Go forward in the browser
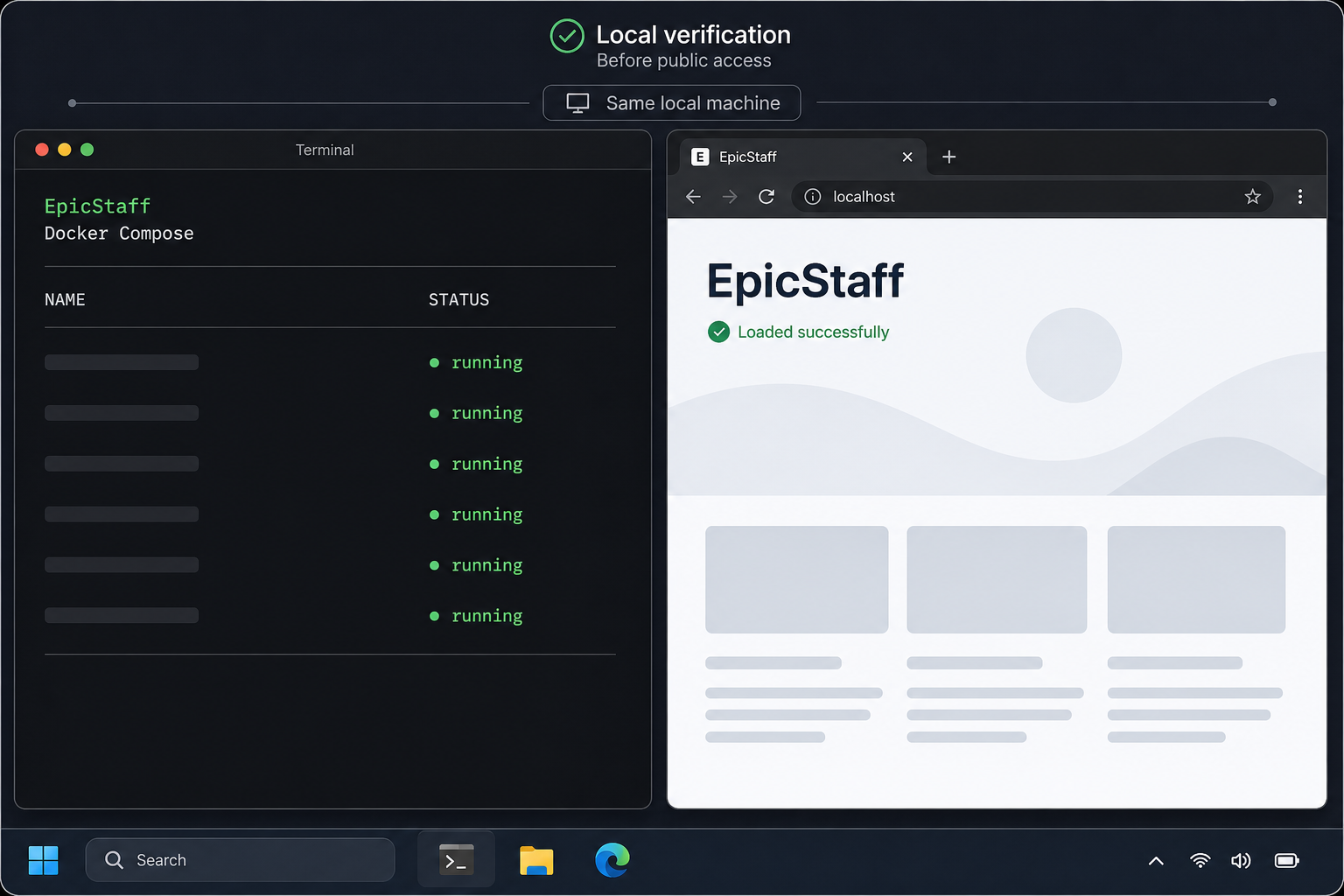This screenshot has height=896, width=1344. tap(730, 197)
